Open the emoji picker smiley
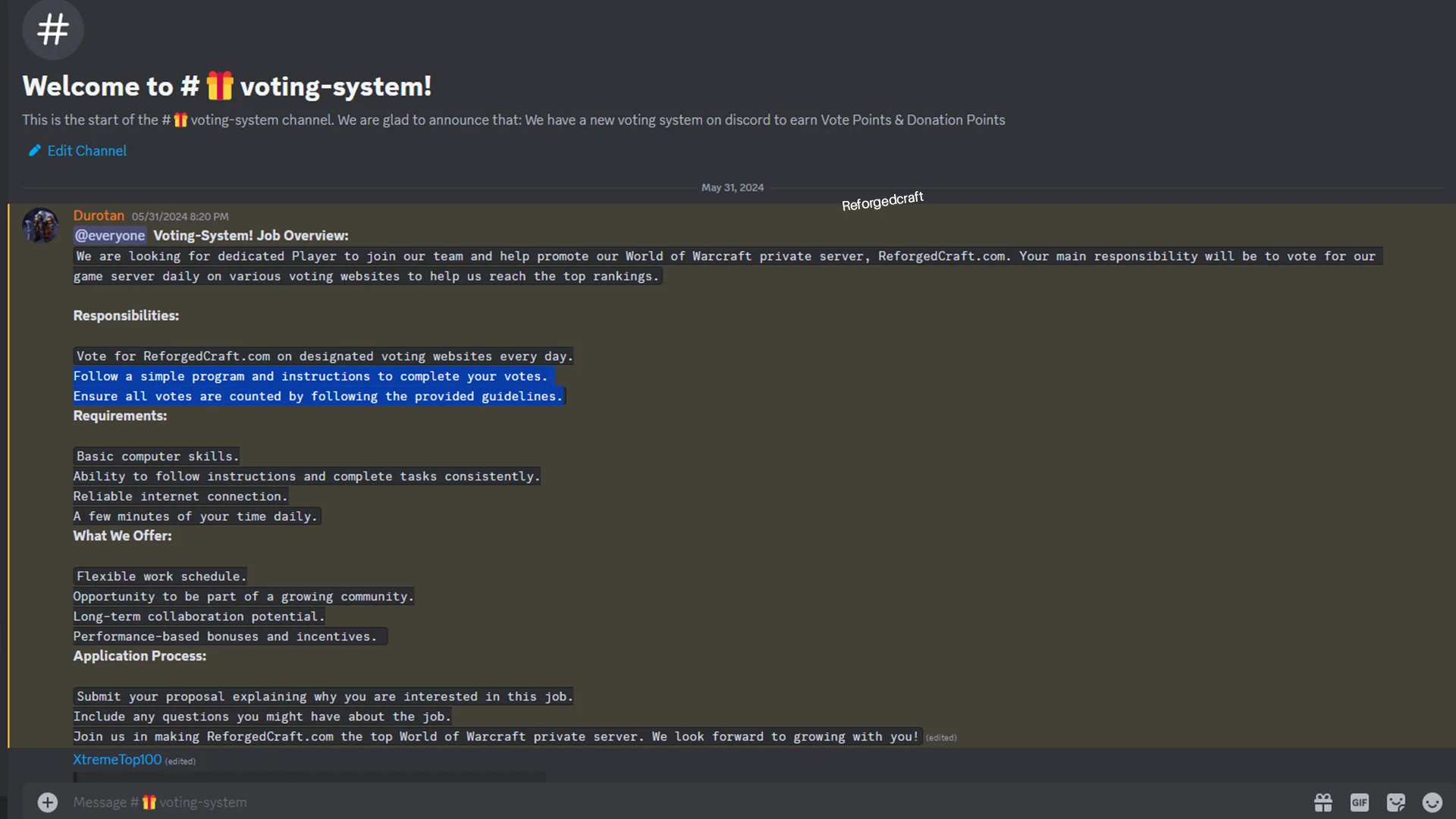Viewport: 1456px width, 819px height. [1432, 802]
